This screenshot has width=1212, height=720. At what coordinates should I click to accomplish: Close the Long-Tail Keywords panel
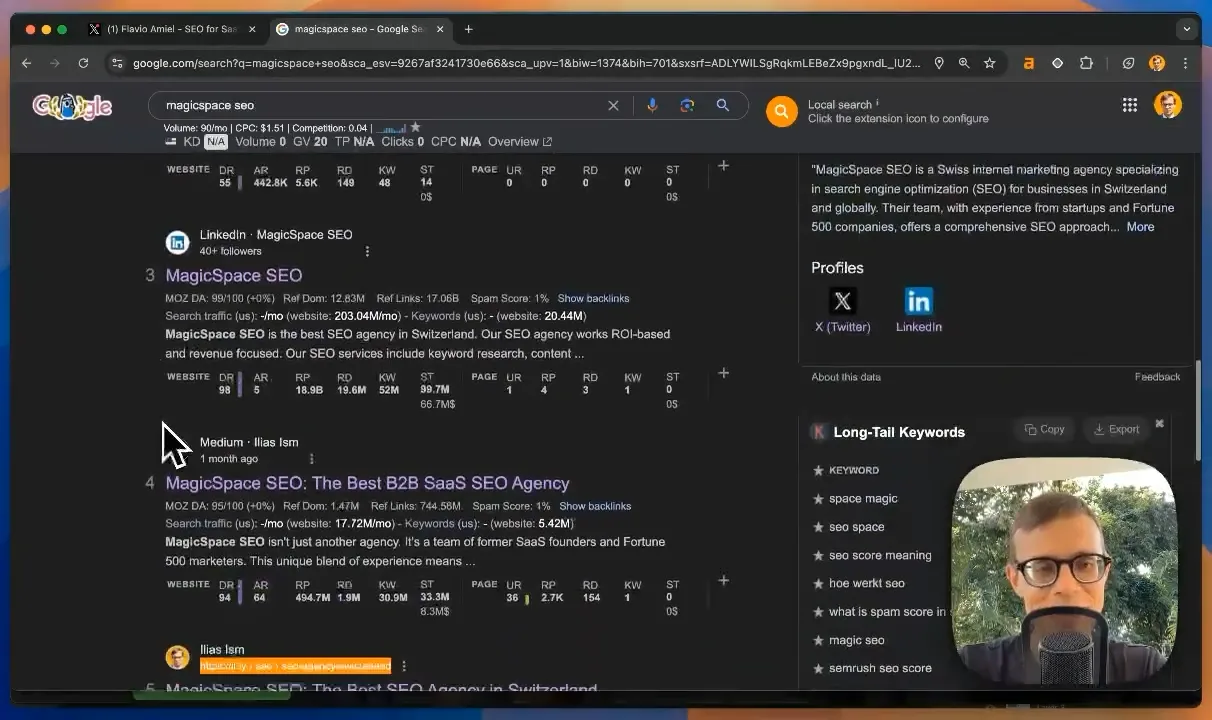1159,423
